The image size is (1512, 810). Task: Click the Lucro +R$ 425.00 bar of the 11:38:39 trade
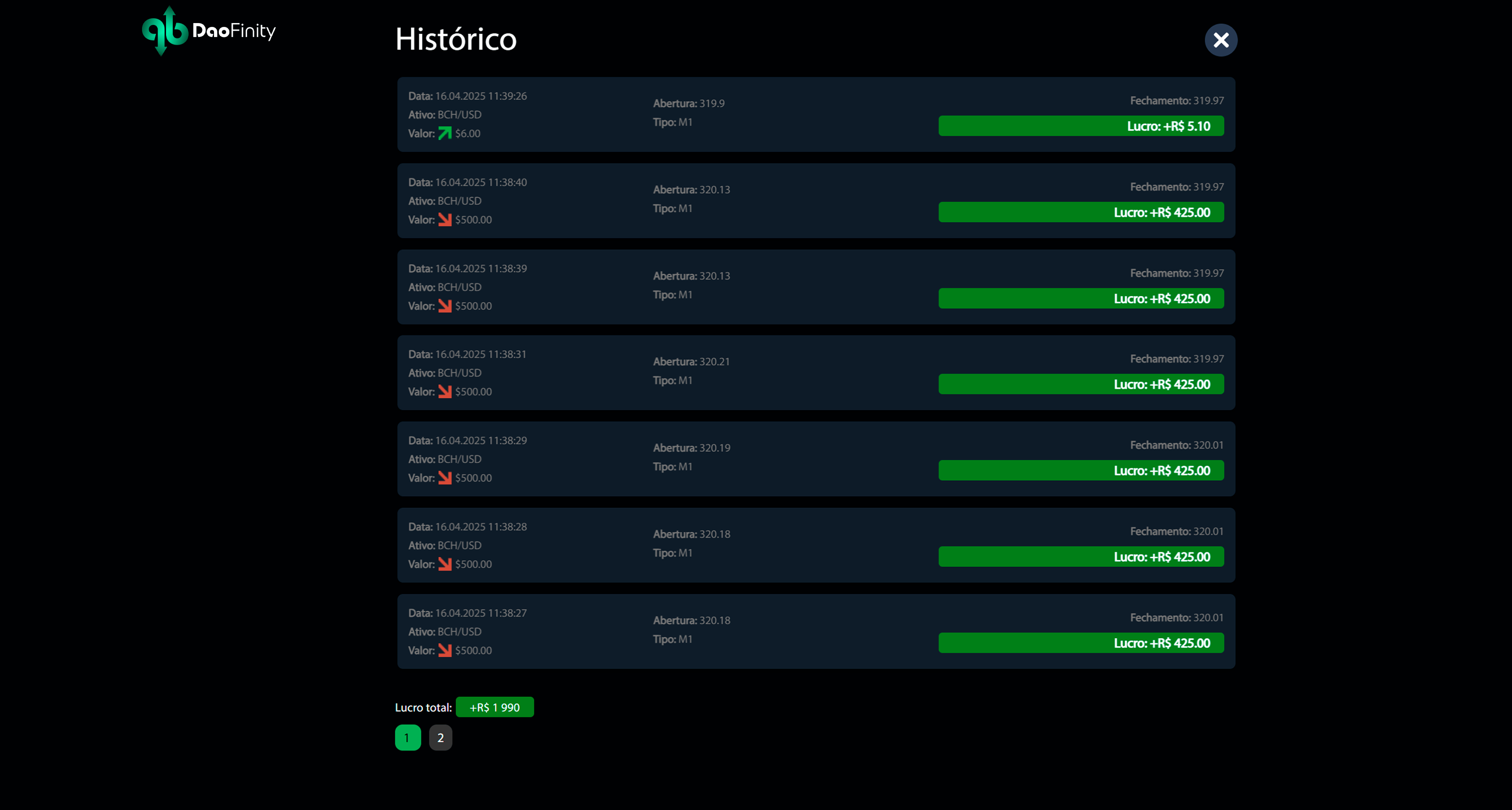pyautogui.click(x=1081, y=299)
